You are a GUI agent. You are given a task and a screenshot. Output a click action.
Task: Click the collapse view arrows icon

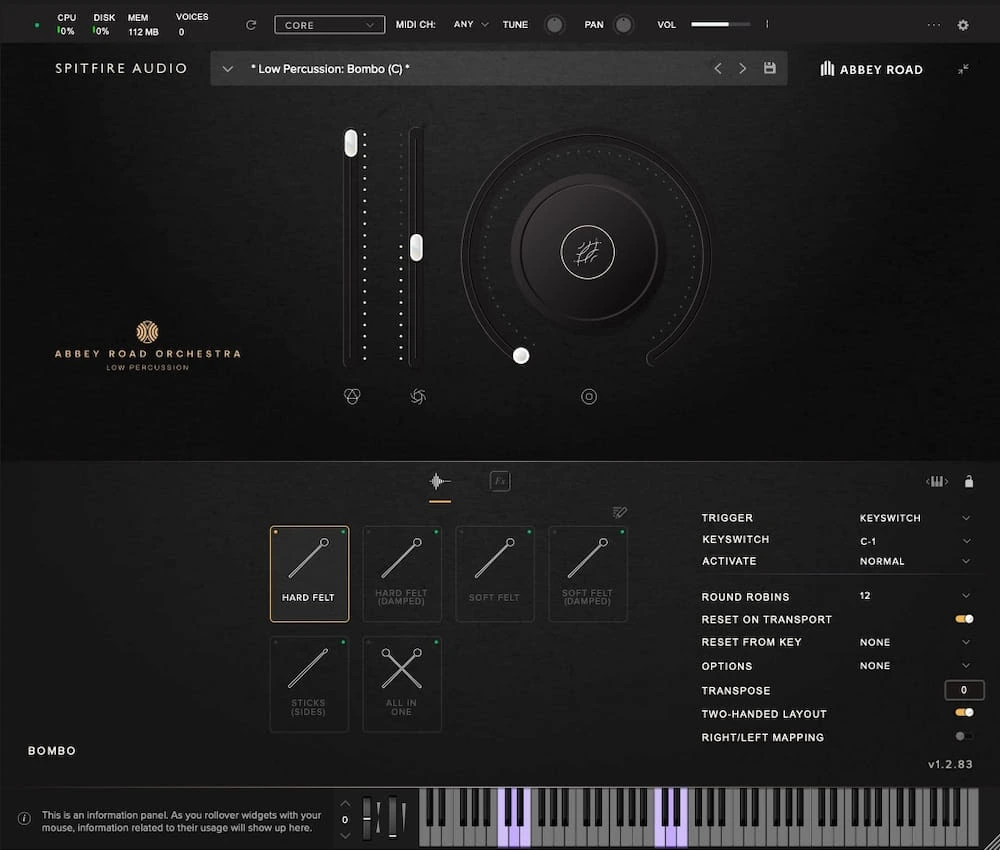click(x=963, y=69)
